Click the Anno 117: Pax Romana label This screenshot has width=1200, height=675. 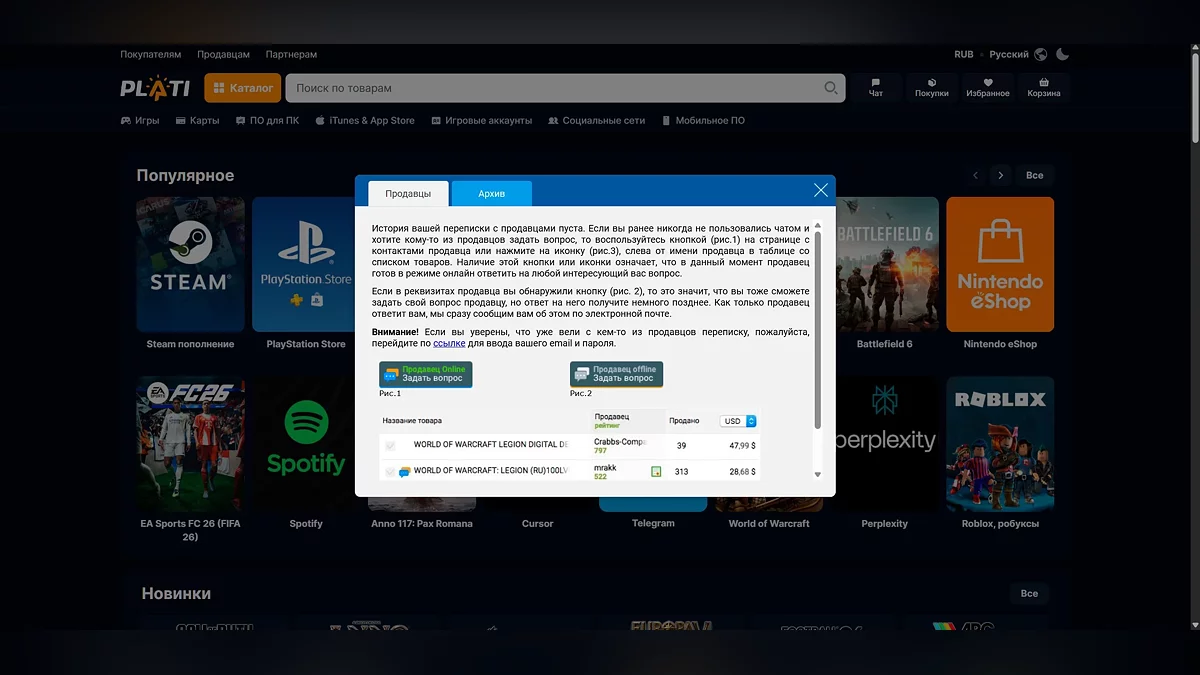point(422,523)
